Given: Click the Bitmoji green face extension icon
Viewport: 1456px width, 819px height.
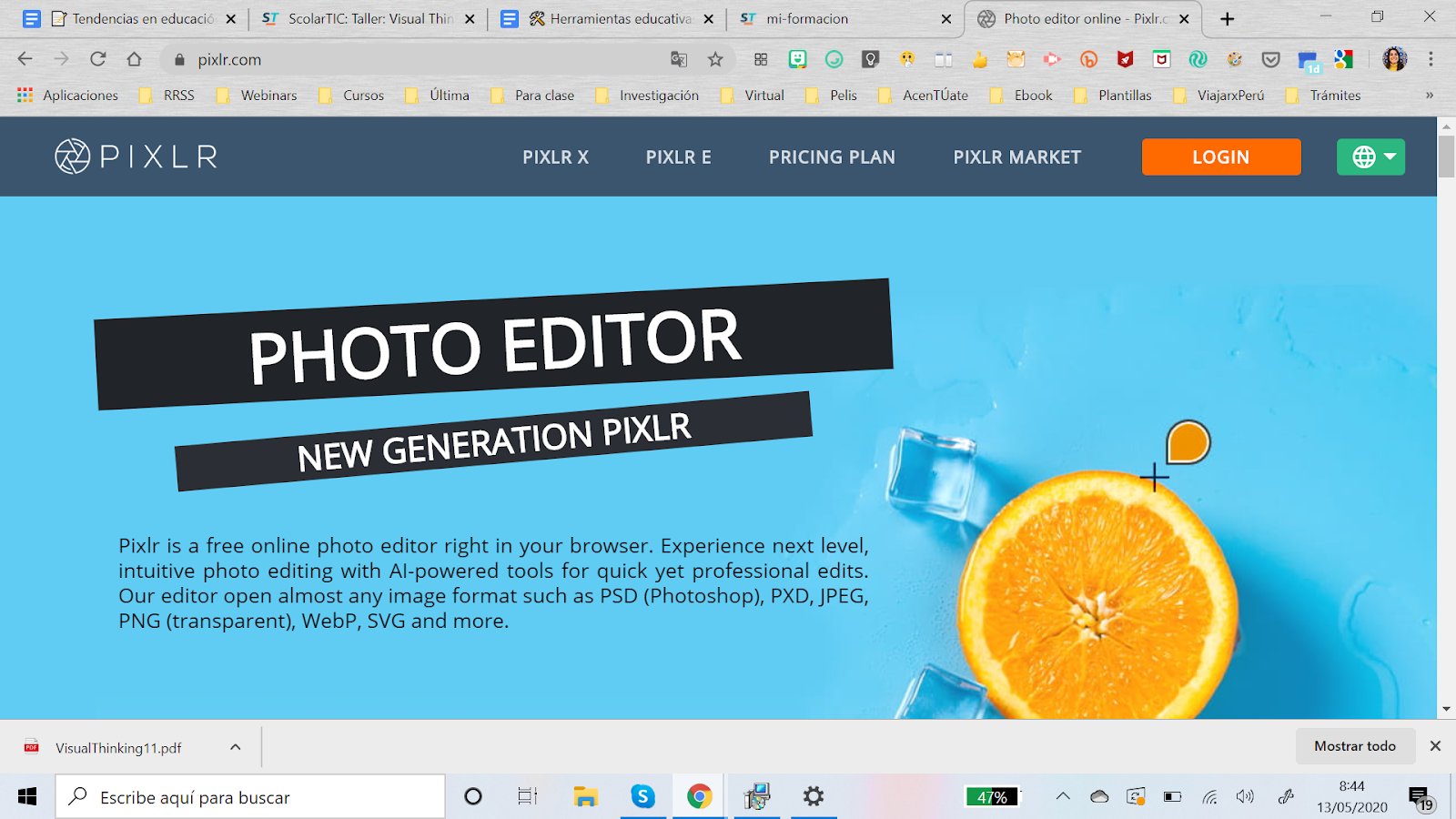Looking at the screenshot, I should click(x=797, y=59).
